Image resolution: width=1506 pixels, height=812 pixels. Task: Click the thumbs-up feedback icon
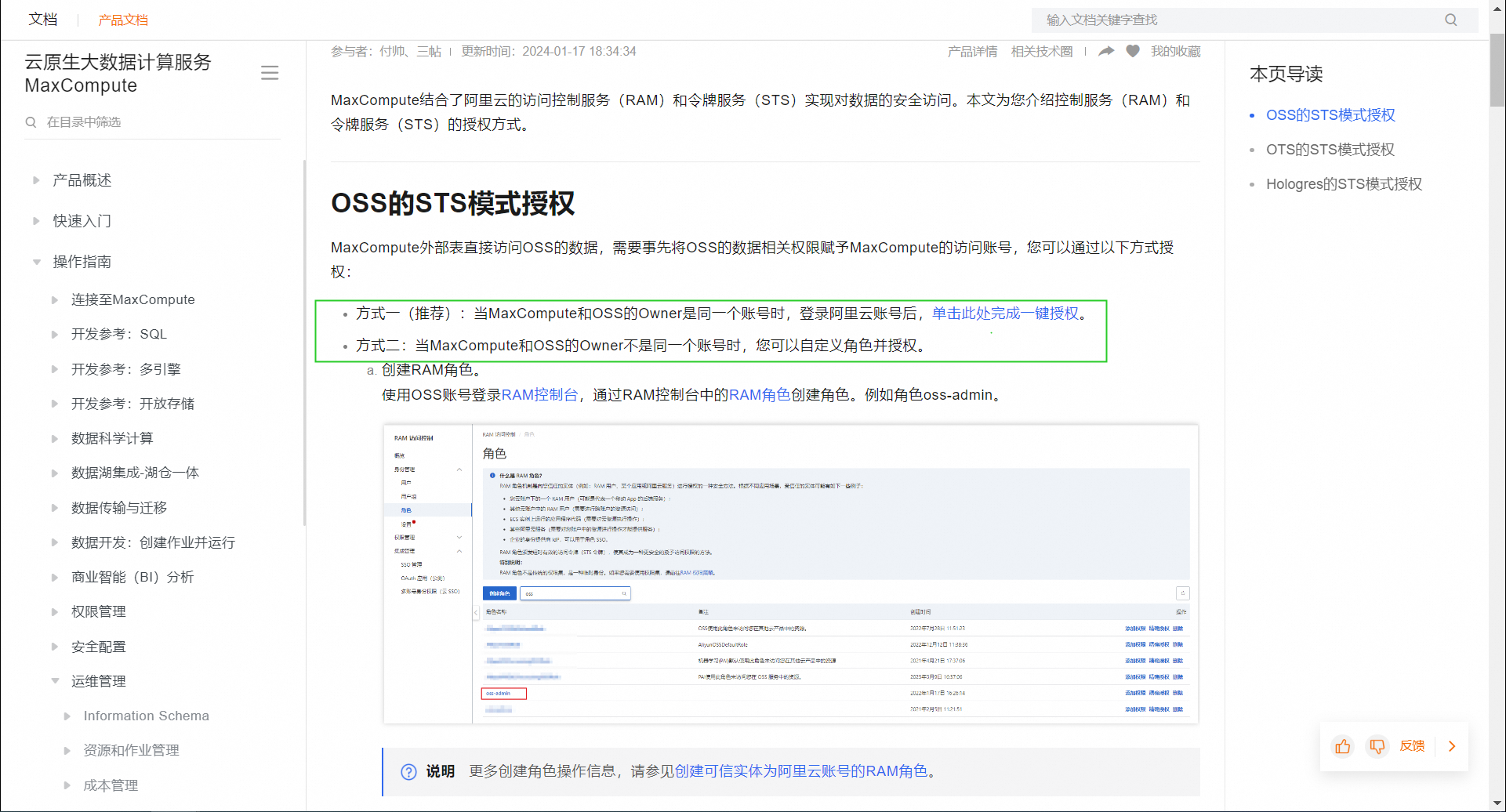click(1343, 746)
